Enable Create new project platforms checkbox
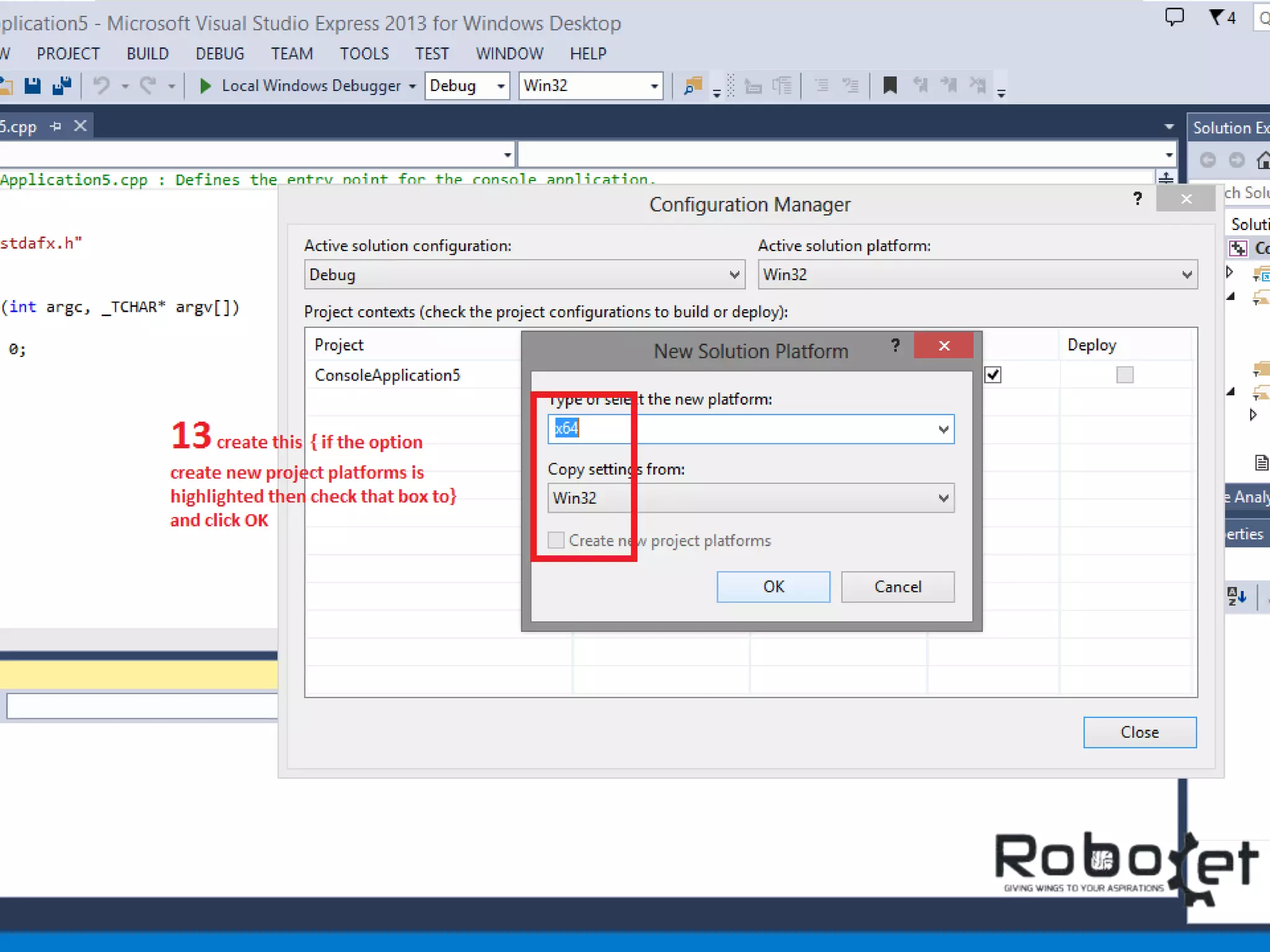The width and height of the screenshot is (1270, 952). click(x=556, y=540)
